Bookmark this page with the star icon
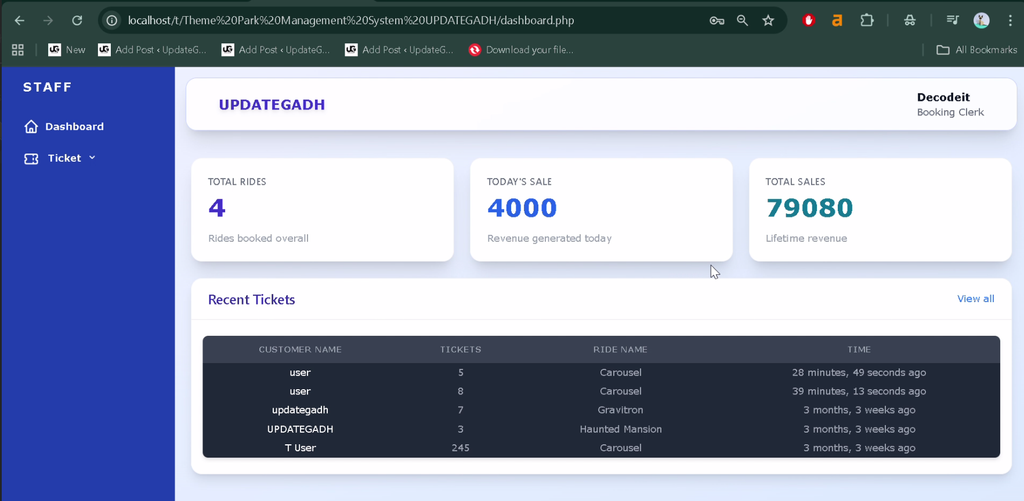Screen dimensions: 1024x501 (x=769, y=21)
